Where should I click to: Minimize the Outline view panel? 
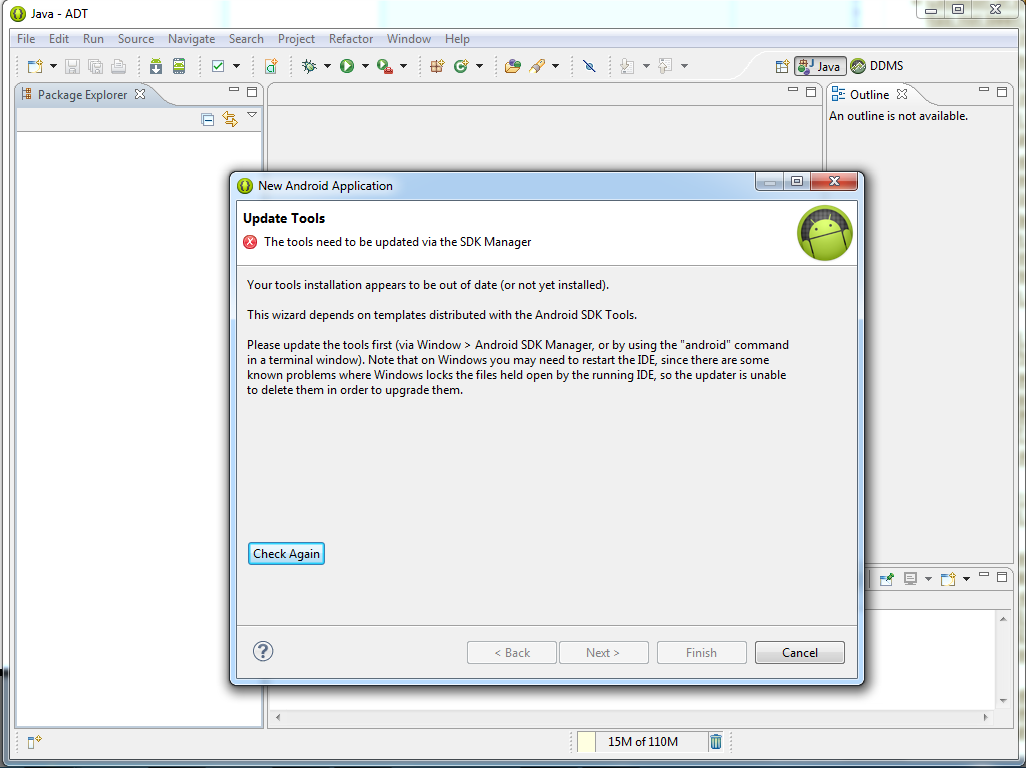tap(983, 90)
